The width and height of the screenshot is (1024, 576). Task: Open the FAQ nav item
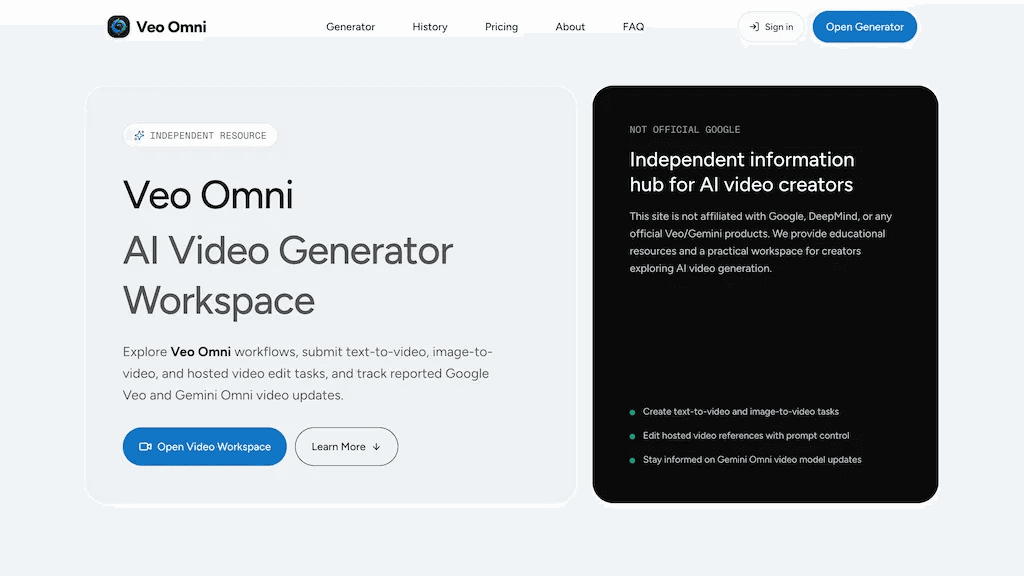633,27
